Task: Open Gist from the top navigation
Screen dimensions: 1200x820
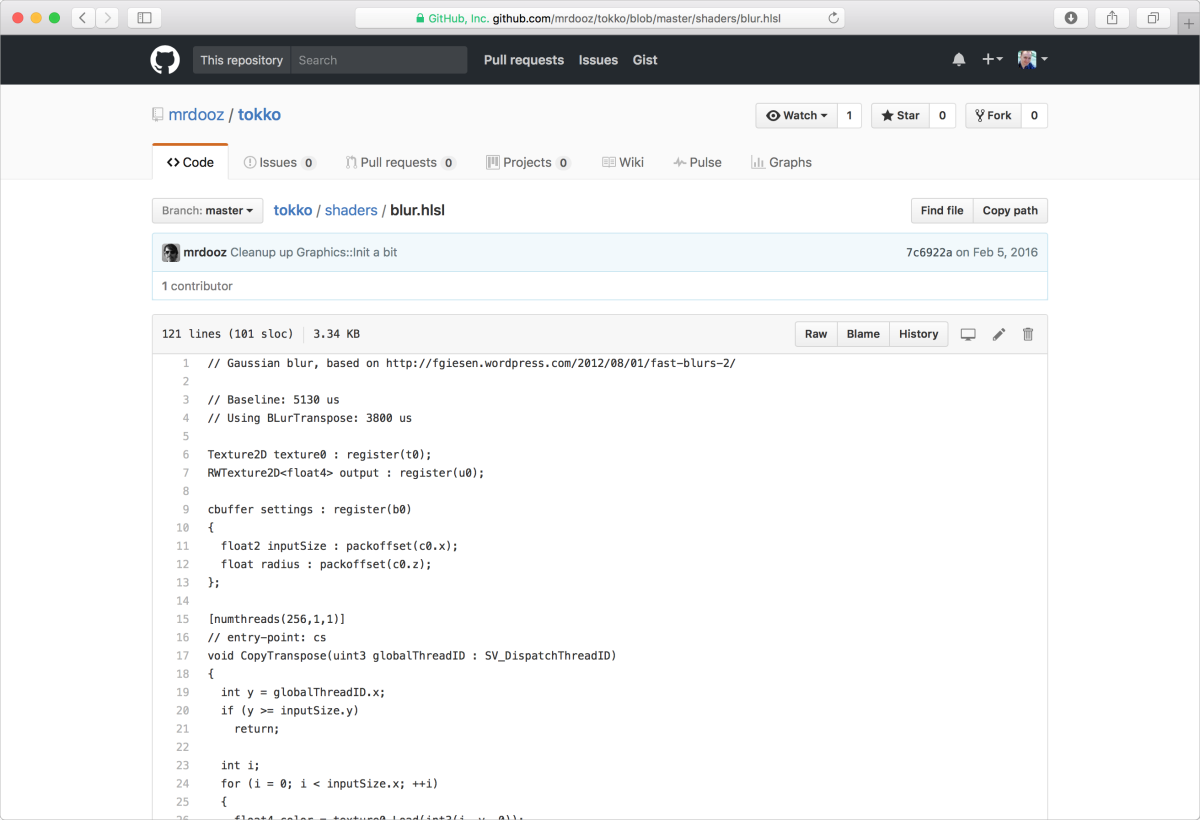Action: (644, 60)
